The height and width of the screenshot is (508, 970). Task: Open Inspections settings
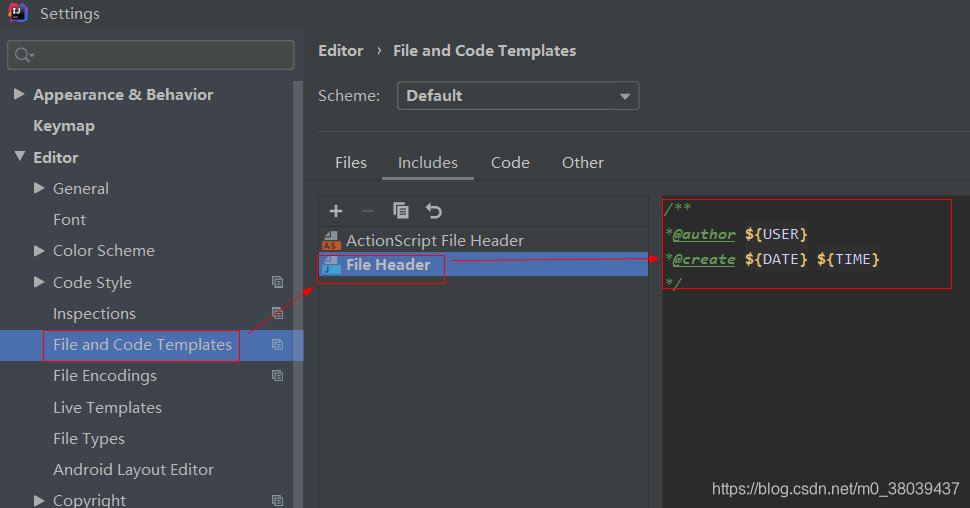tap(94, 314)
